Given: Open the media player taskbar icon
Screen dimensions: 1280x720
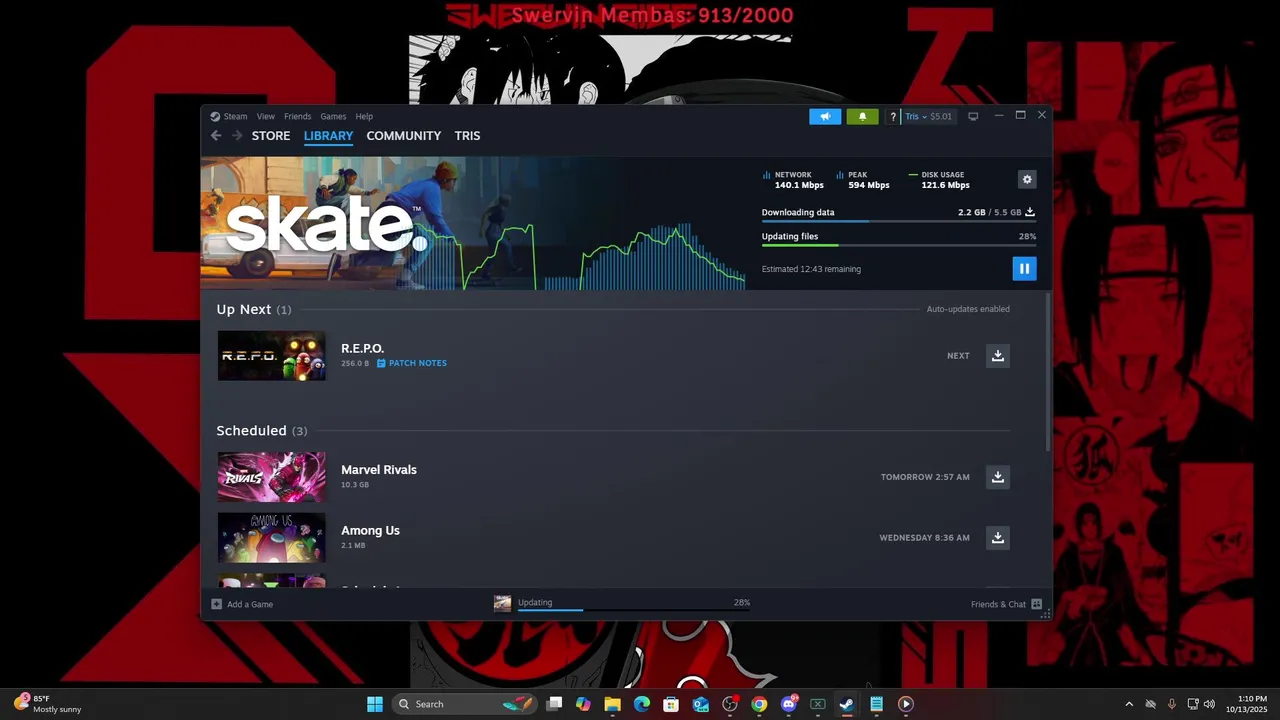Looking at the screenshot, I should (905, 704).
